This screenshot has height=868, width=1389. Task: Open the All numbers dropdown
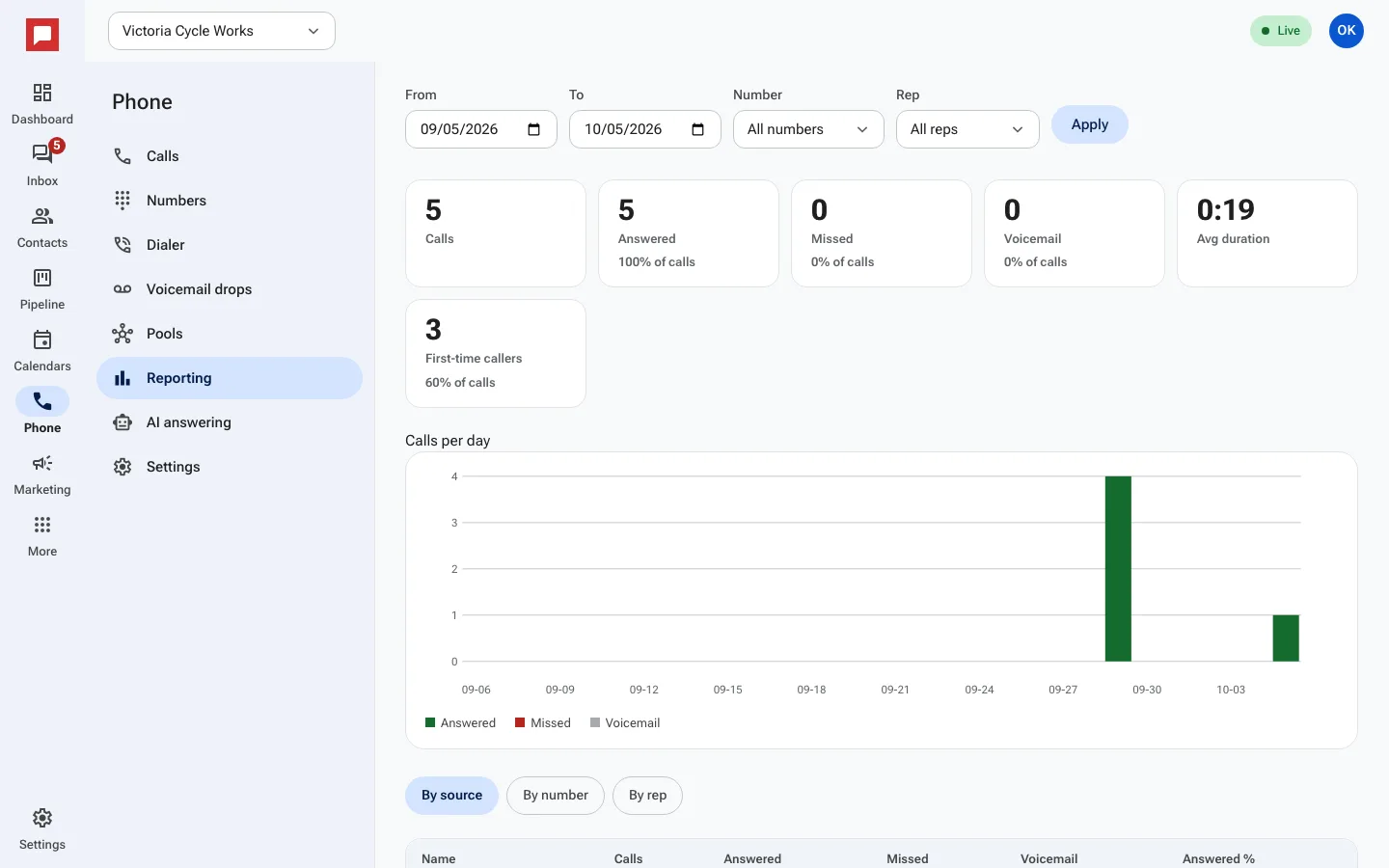[x=808, y=129]
